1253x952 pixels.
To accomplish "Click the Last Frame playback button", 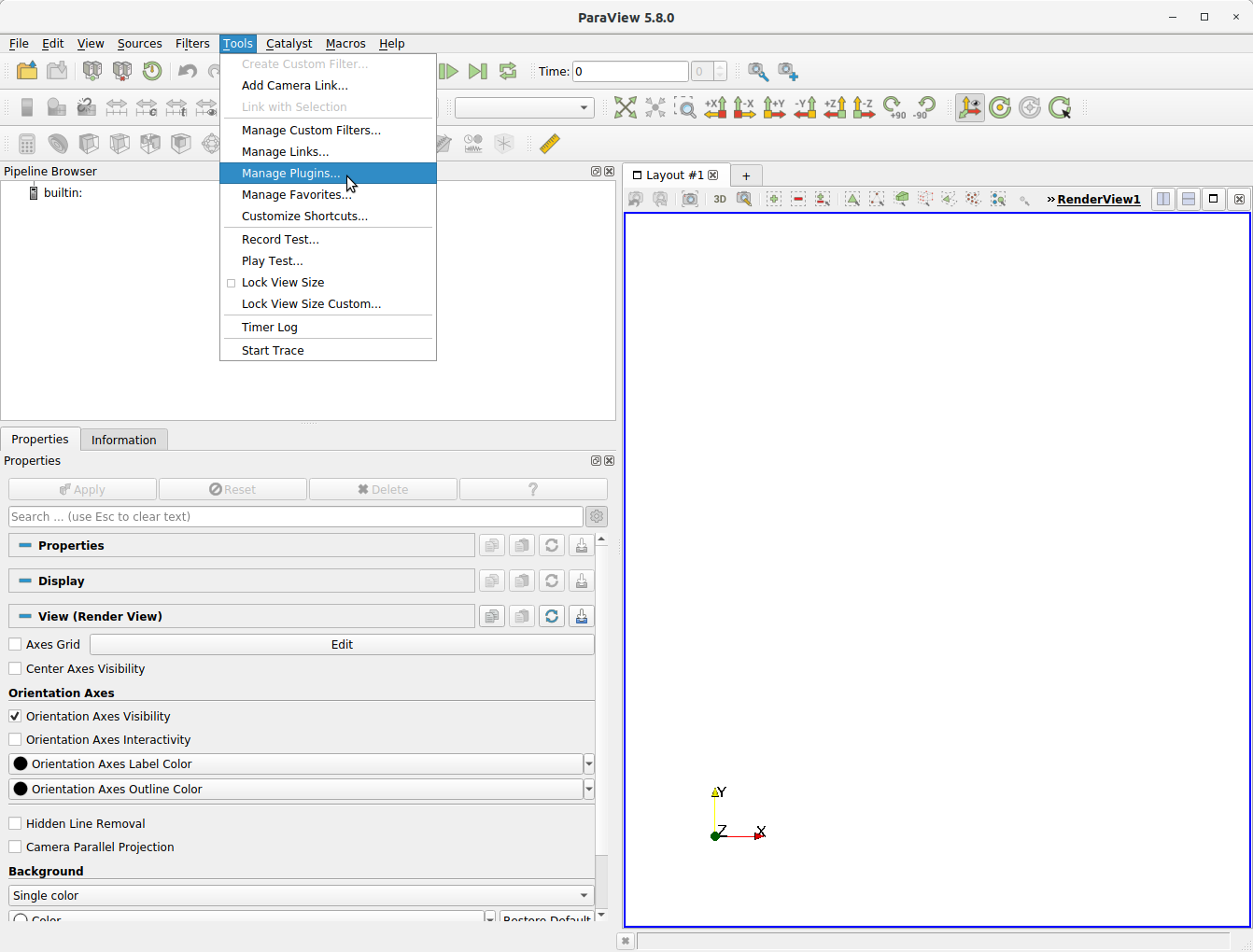I will pos(477,71).
